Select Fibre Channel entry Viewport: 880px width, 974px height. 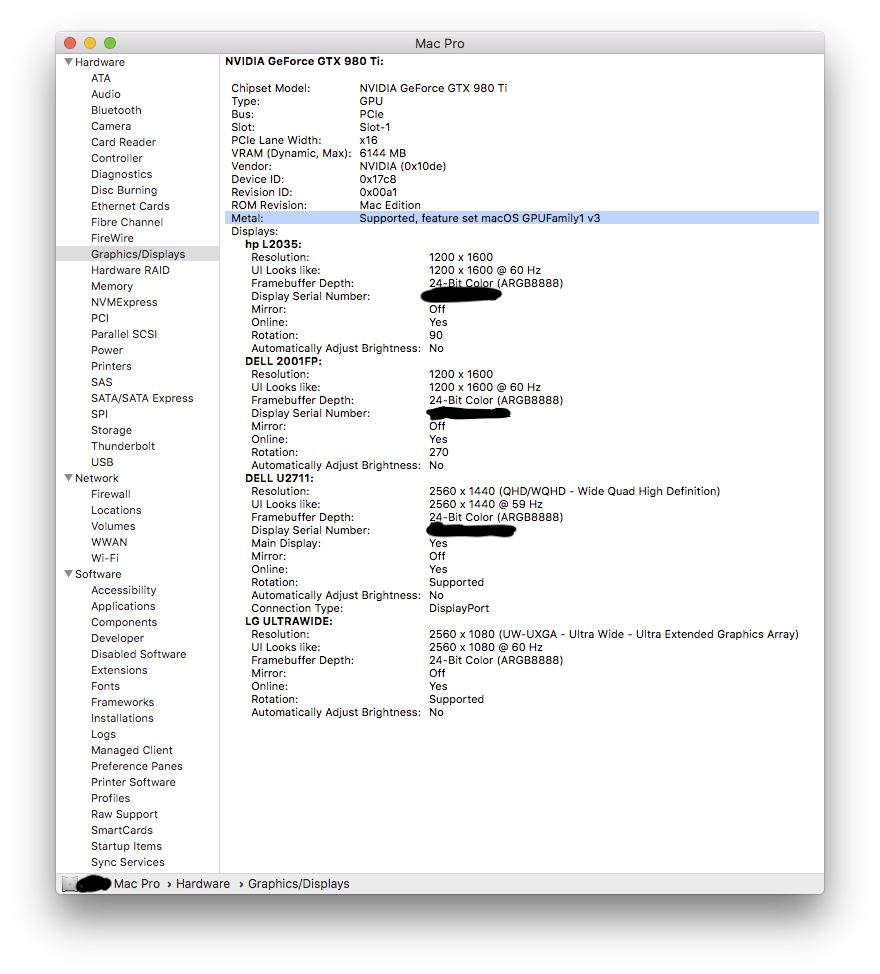pos(127,222)
